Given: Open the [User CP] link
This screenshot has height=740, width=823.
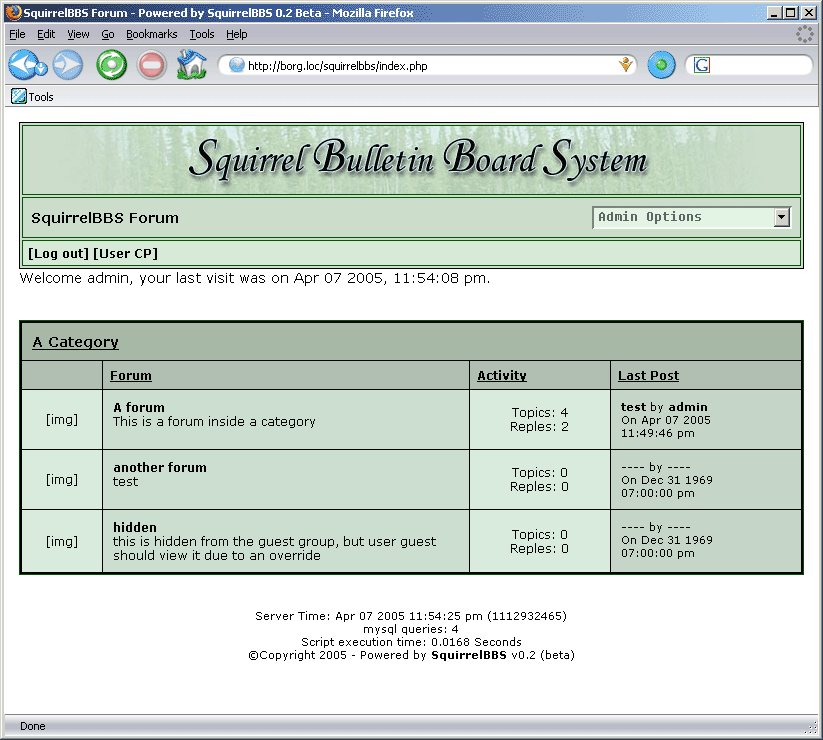Looking at the screenshot, I should pyautogui.click(x=125, y=253).
